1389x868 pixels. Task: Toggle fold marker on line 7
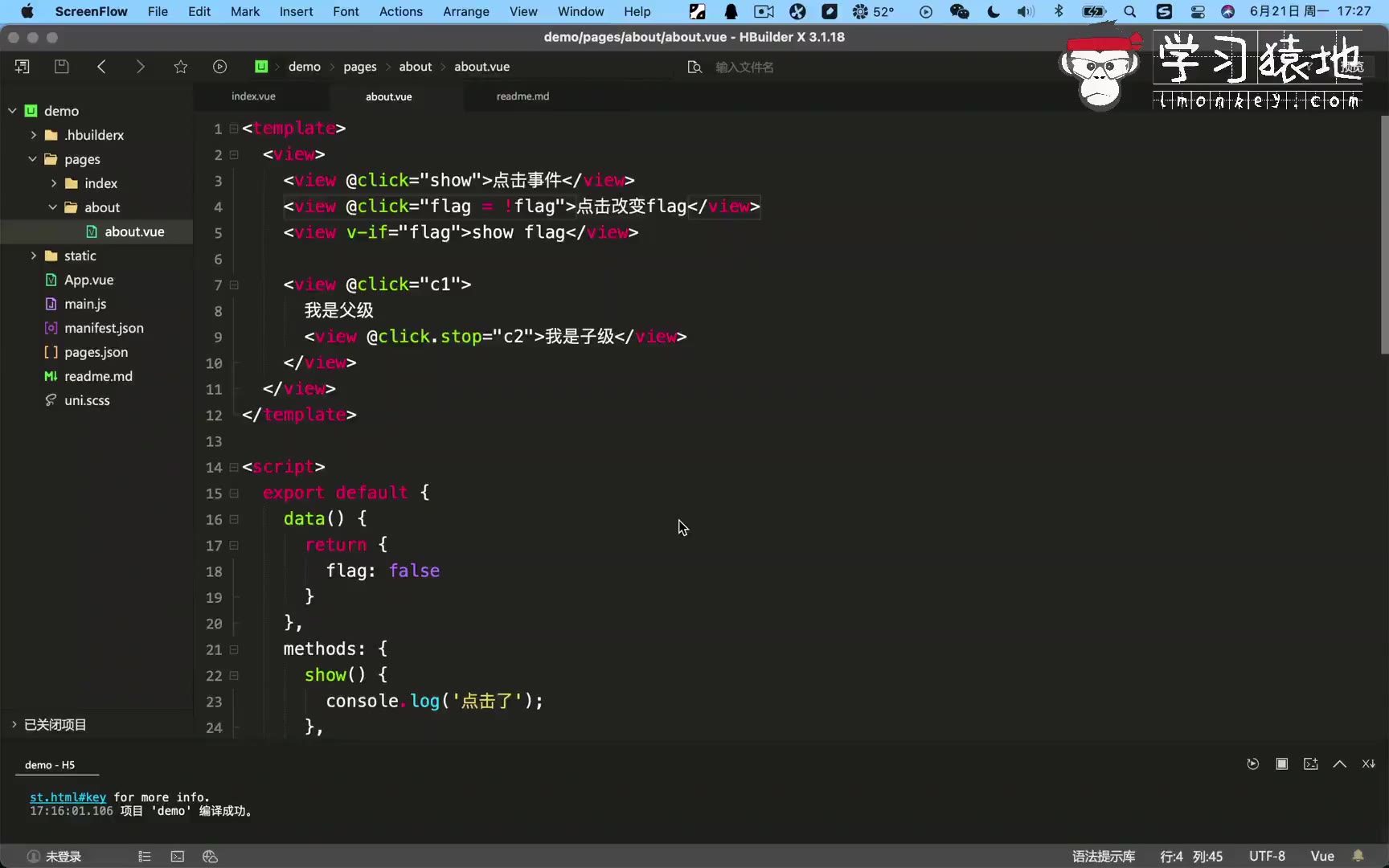pyautogui.click(x=234, y=285)
